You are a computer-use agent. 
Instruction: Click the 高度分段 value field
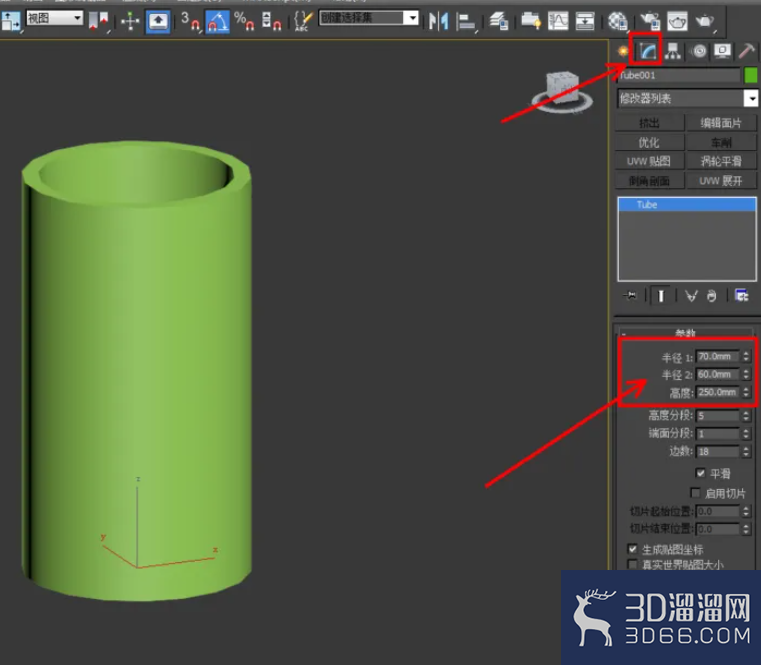(718, 416)
